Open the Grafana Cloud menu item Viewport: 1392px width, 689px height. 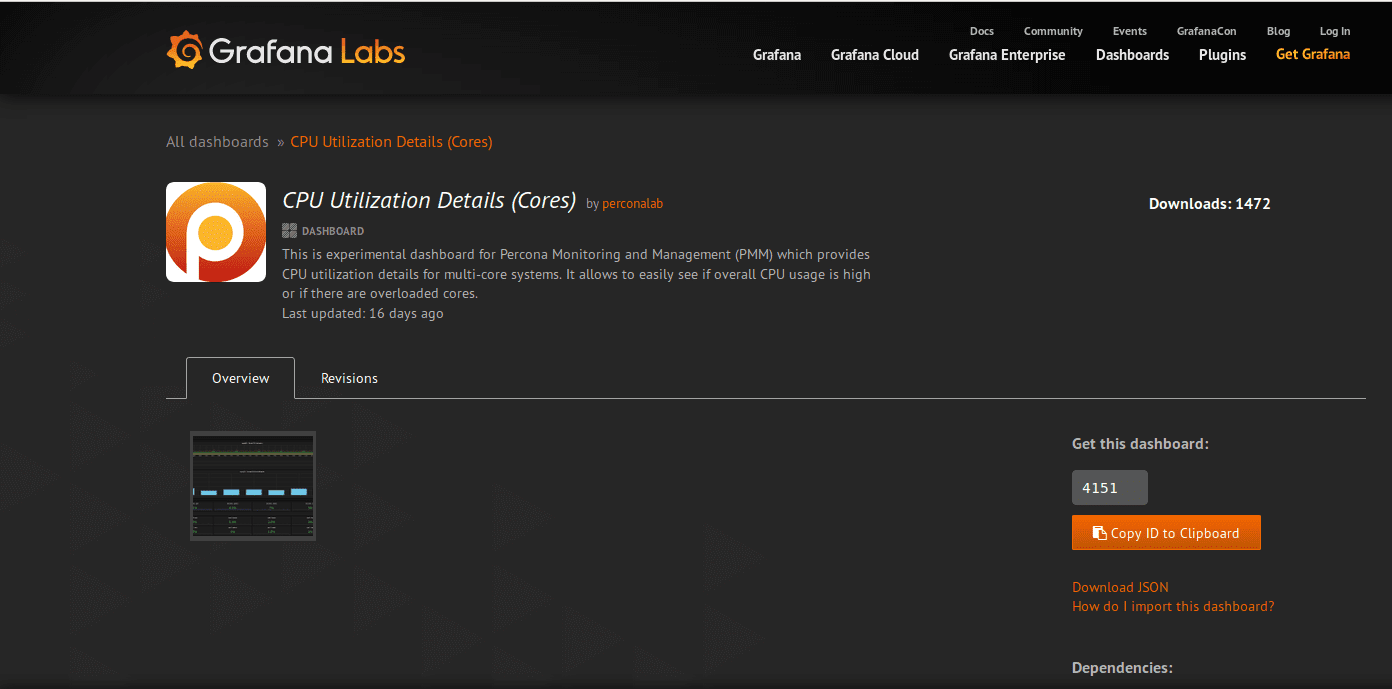pos(875,55)
